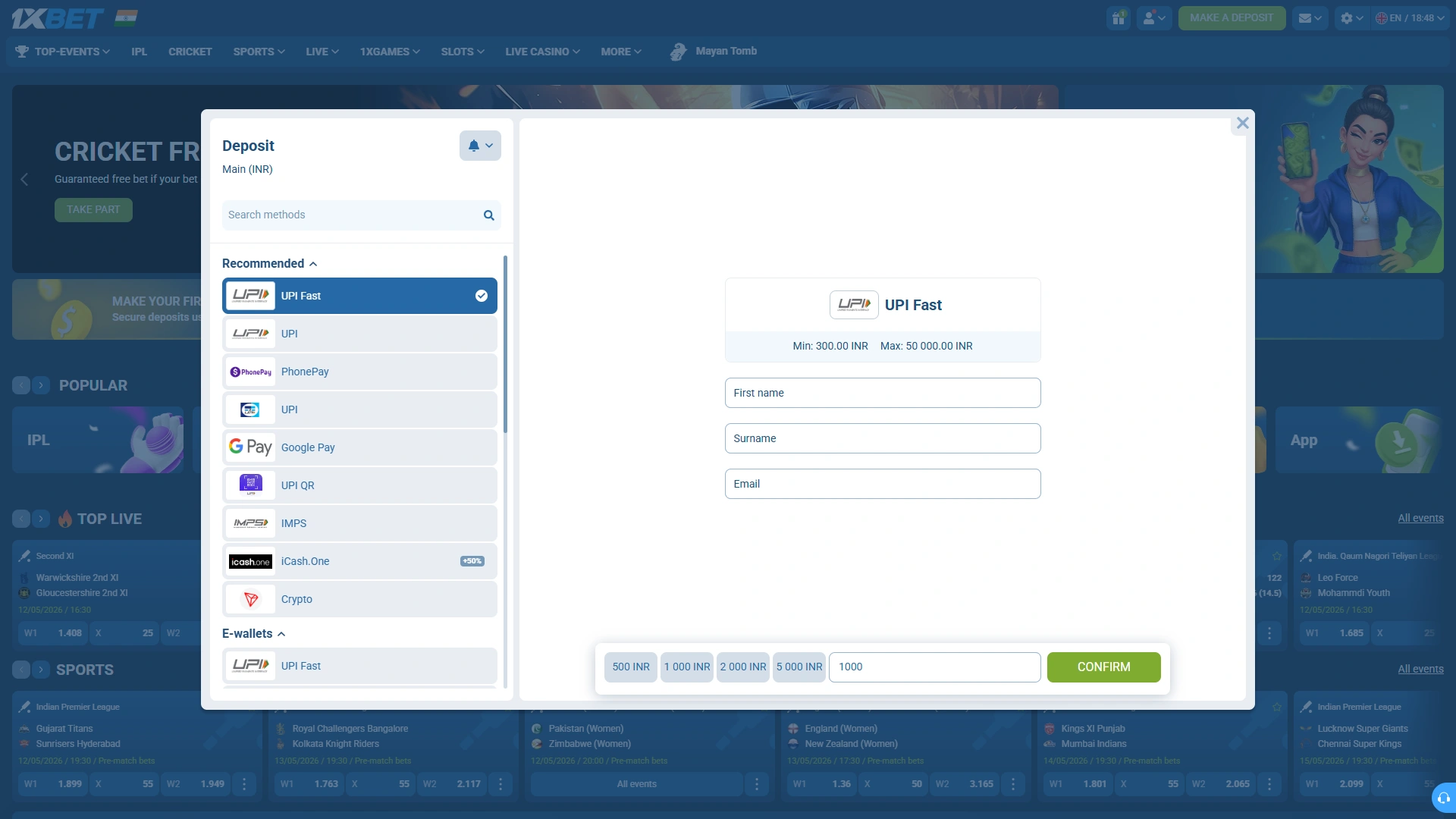The width and height of the screenshot is (1456, 819).
Task: Choose the UPI method under UPI Fast
Action: pyautogui.click(x=359, y=334)
